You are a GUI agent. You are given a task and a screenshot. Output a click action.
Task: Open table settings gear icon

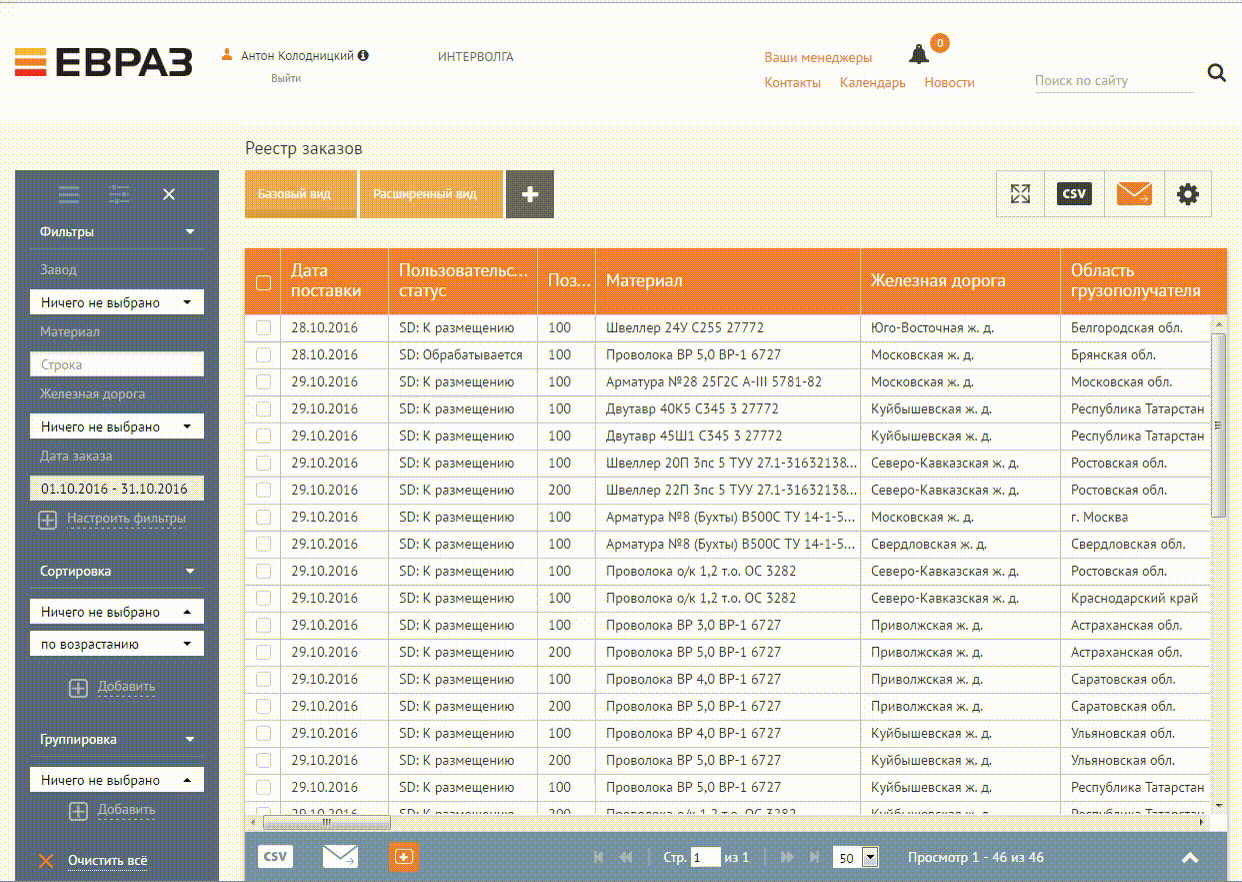coord(1187,194)
